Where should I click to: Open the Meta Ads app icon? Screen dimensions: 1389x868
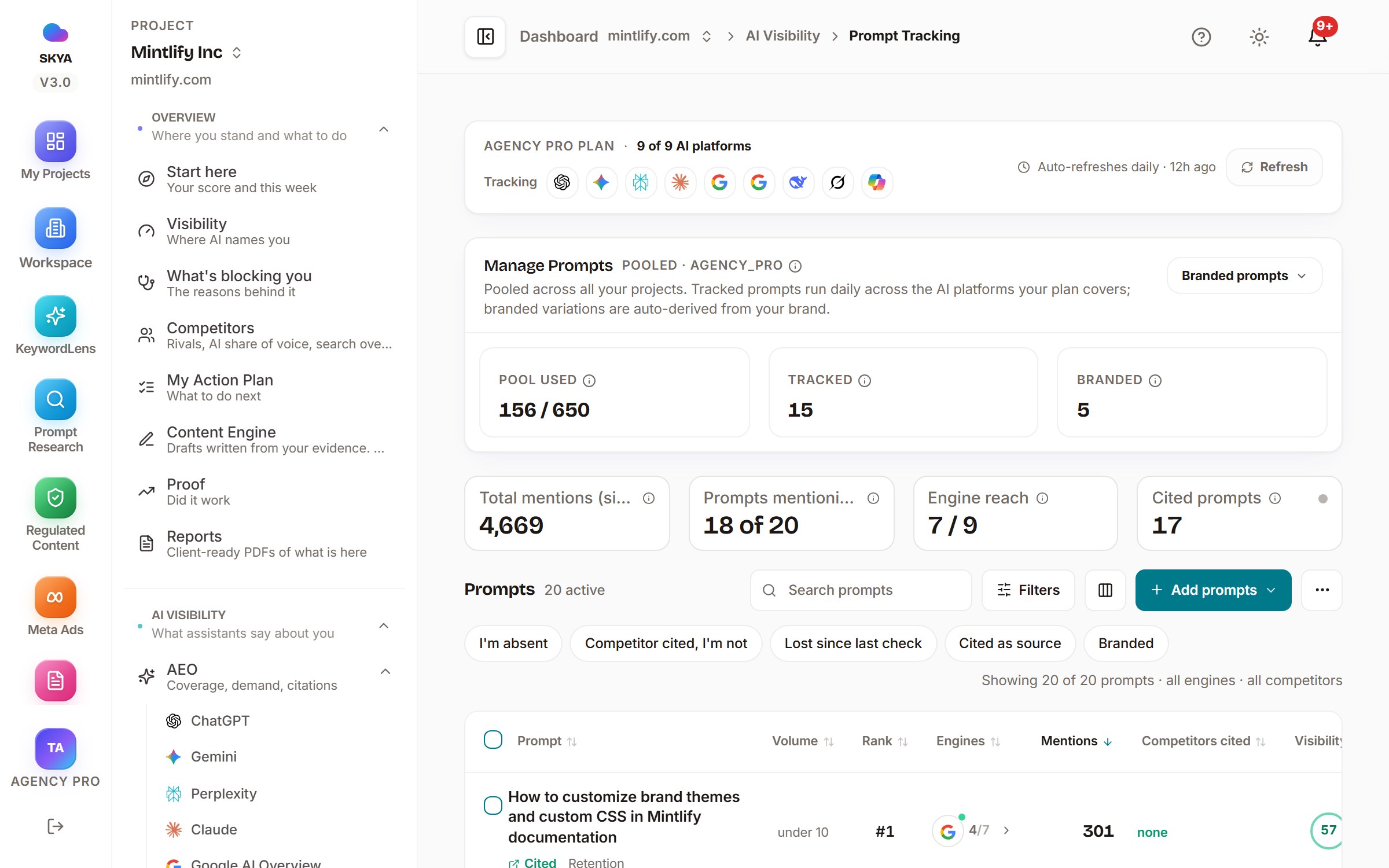coord(55,597)
